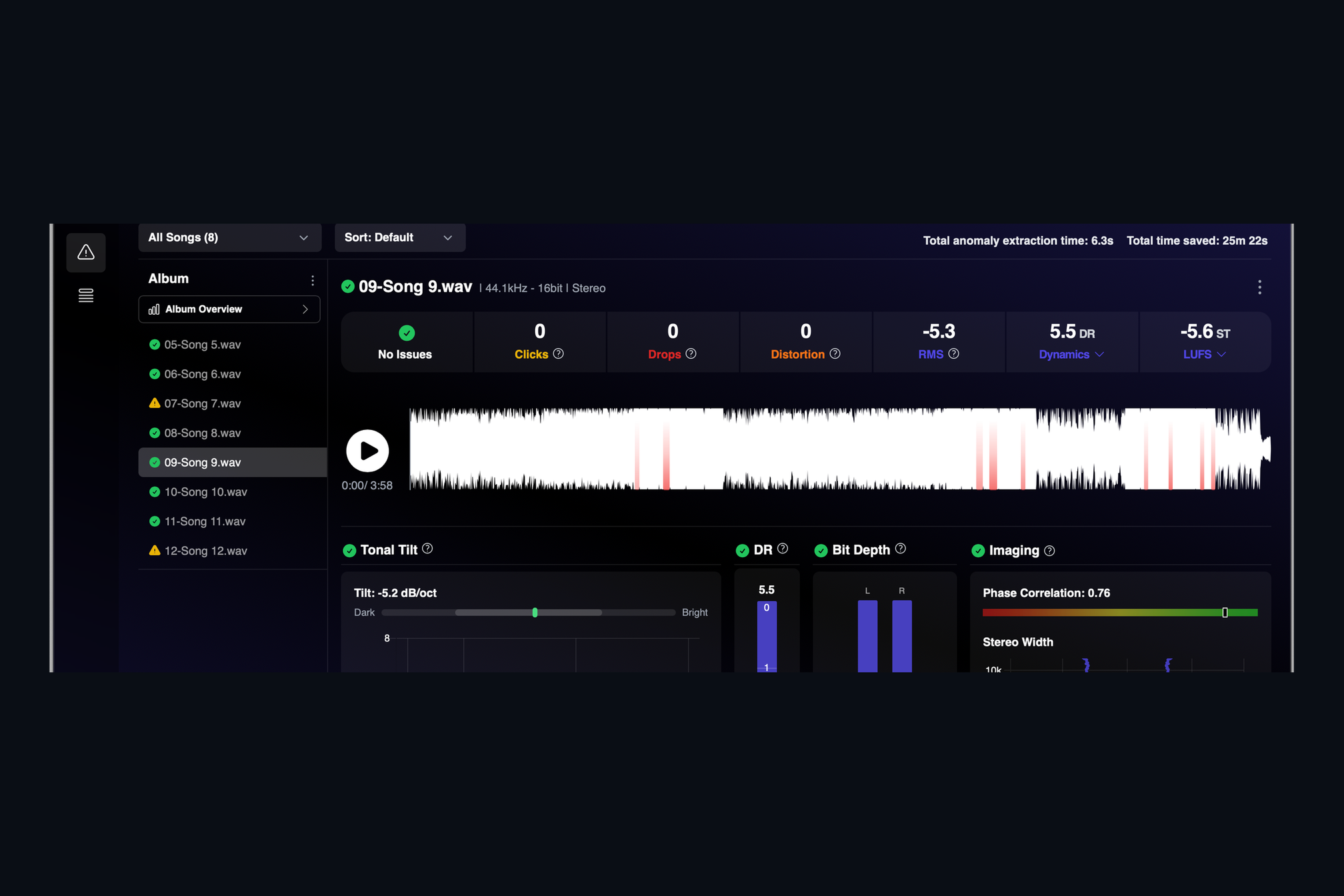Screen dimensions: 1344x896
Task: Click the left channel L bit depth bar
Action: 867,636
